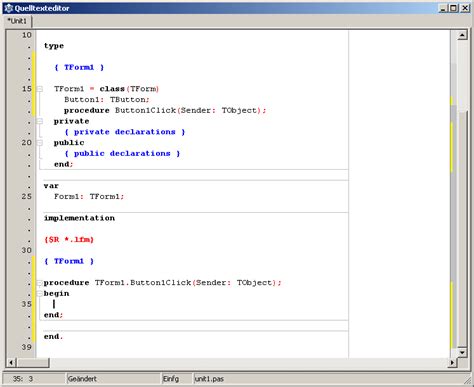474x387 pixels.
Task: Collapse the public section fold marker
Action: (40, 143)
